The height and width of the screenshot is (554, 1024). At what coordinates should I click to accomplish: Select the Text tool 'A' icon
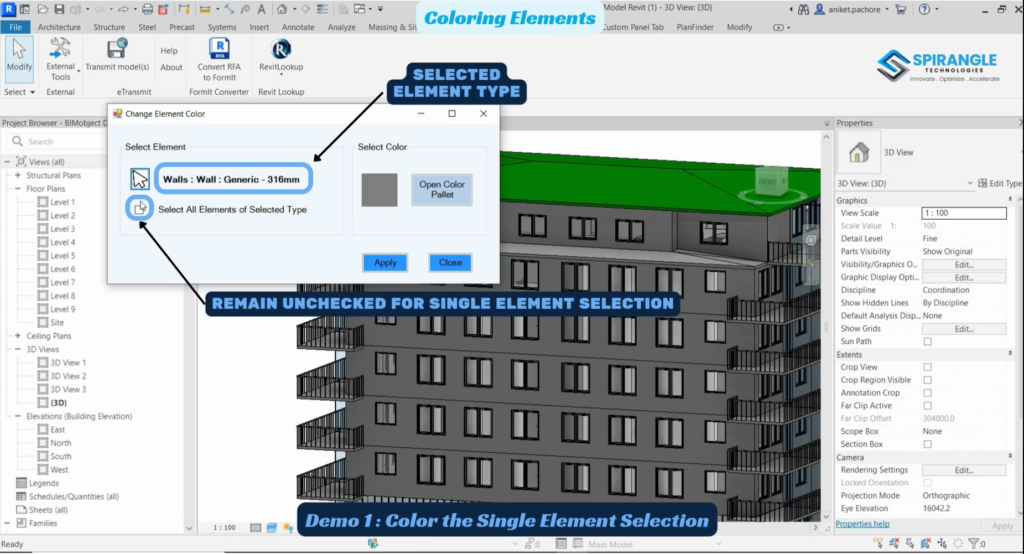261,9
